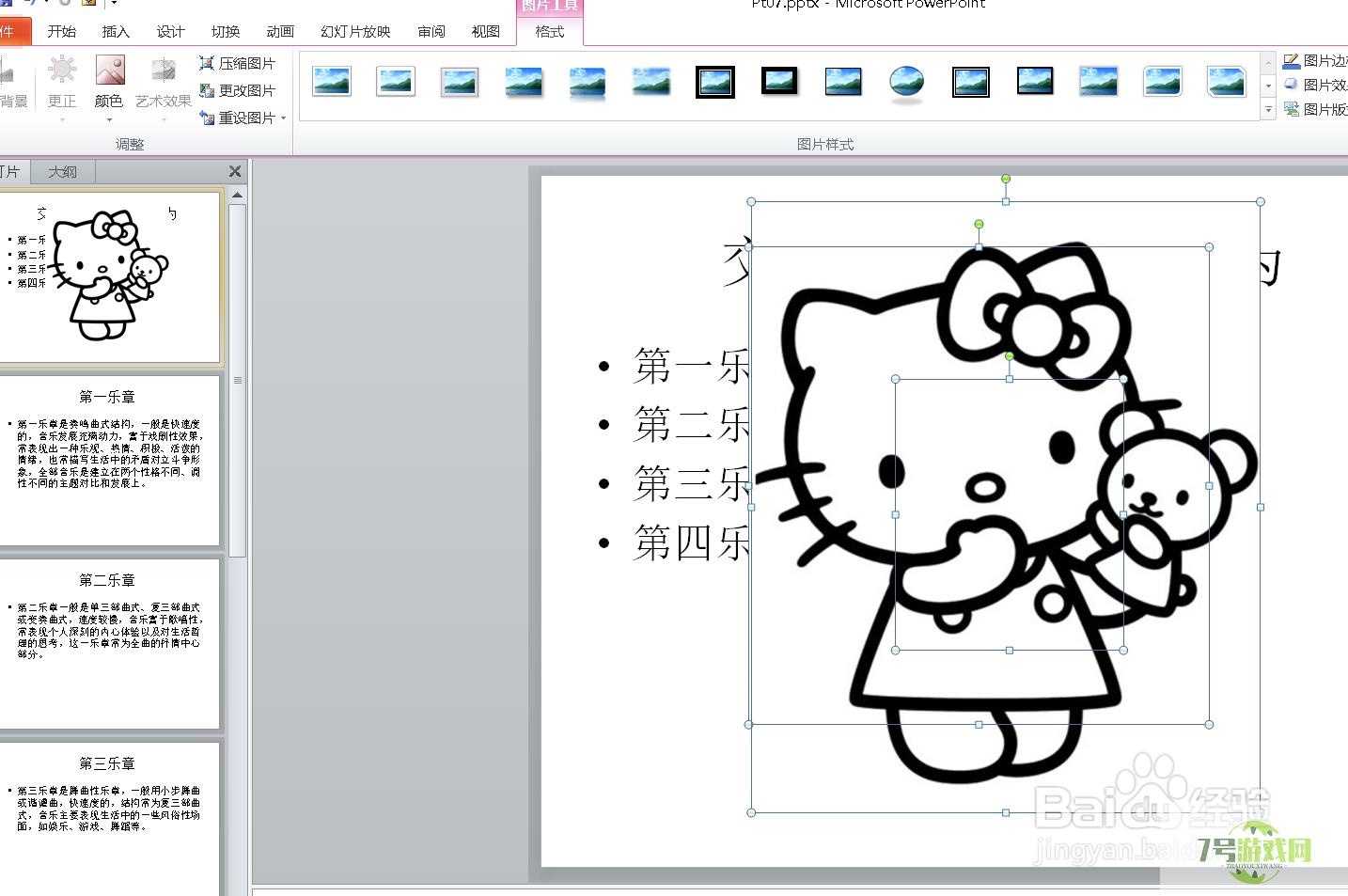Click the outer picture's top-right corner handle
This screenshot has width=1348, height=896.
[1261, 201]
